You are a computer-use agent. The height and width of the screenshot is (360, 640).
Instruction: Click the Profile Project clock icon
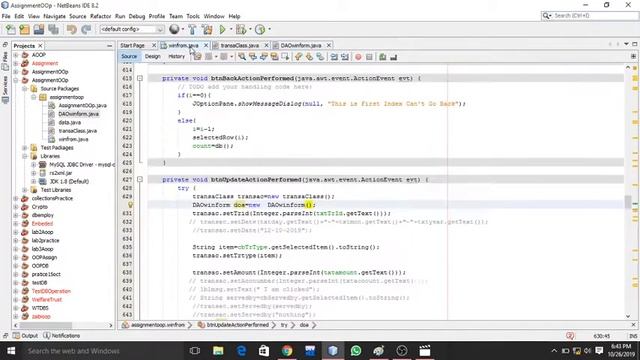260,29
